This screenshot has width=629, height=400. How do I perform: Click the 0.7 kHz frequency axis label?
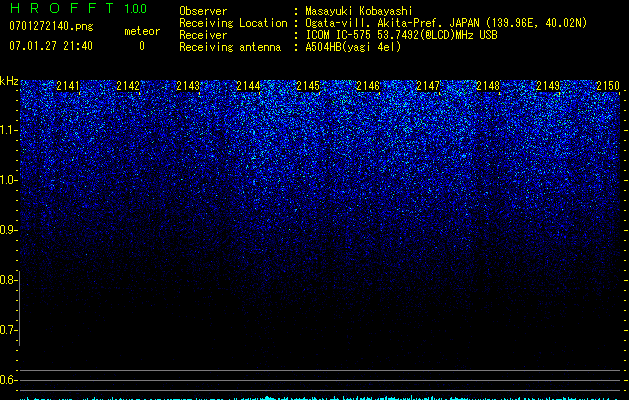click(8, 330)
